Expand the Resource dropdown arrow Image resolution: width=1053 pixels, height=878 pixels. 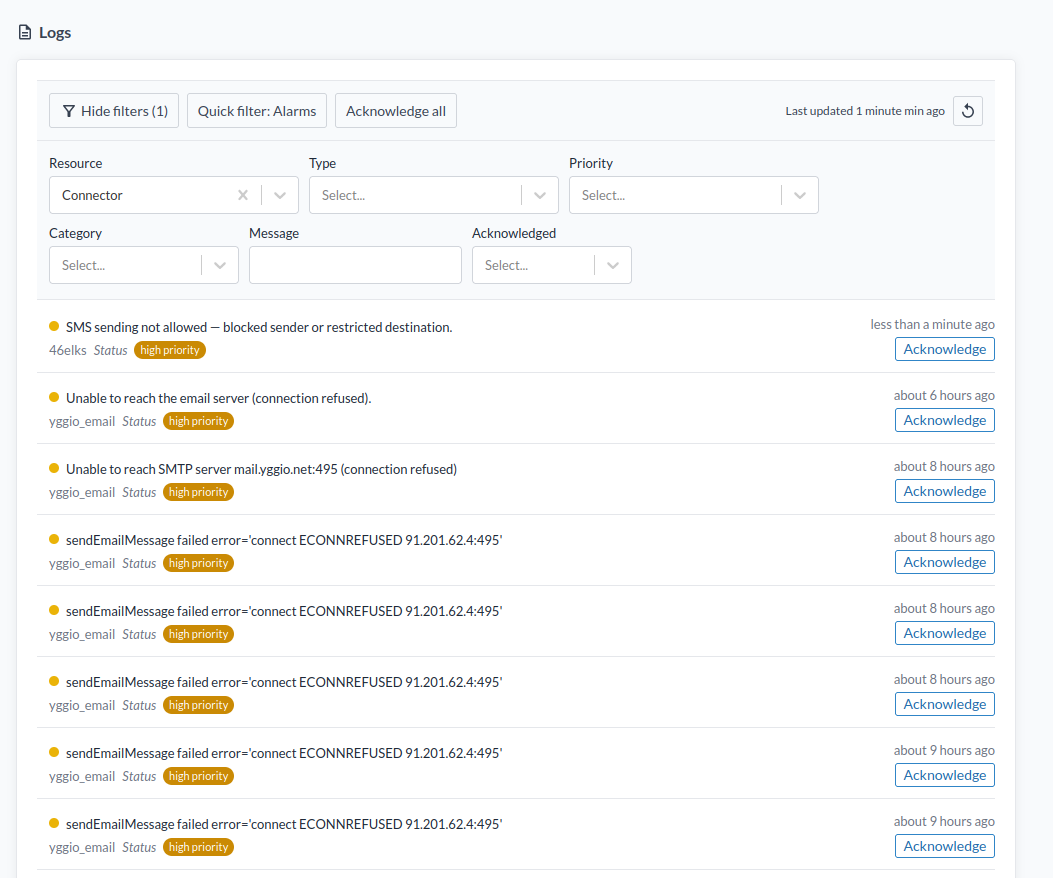pos(280,196)
